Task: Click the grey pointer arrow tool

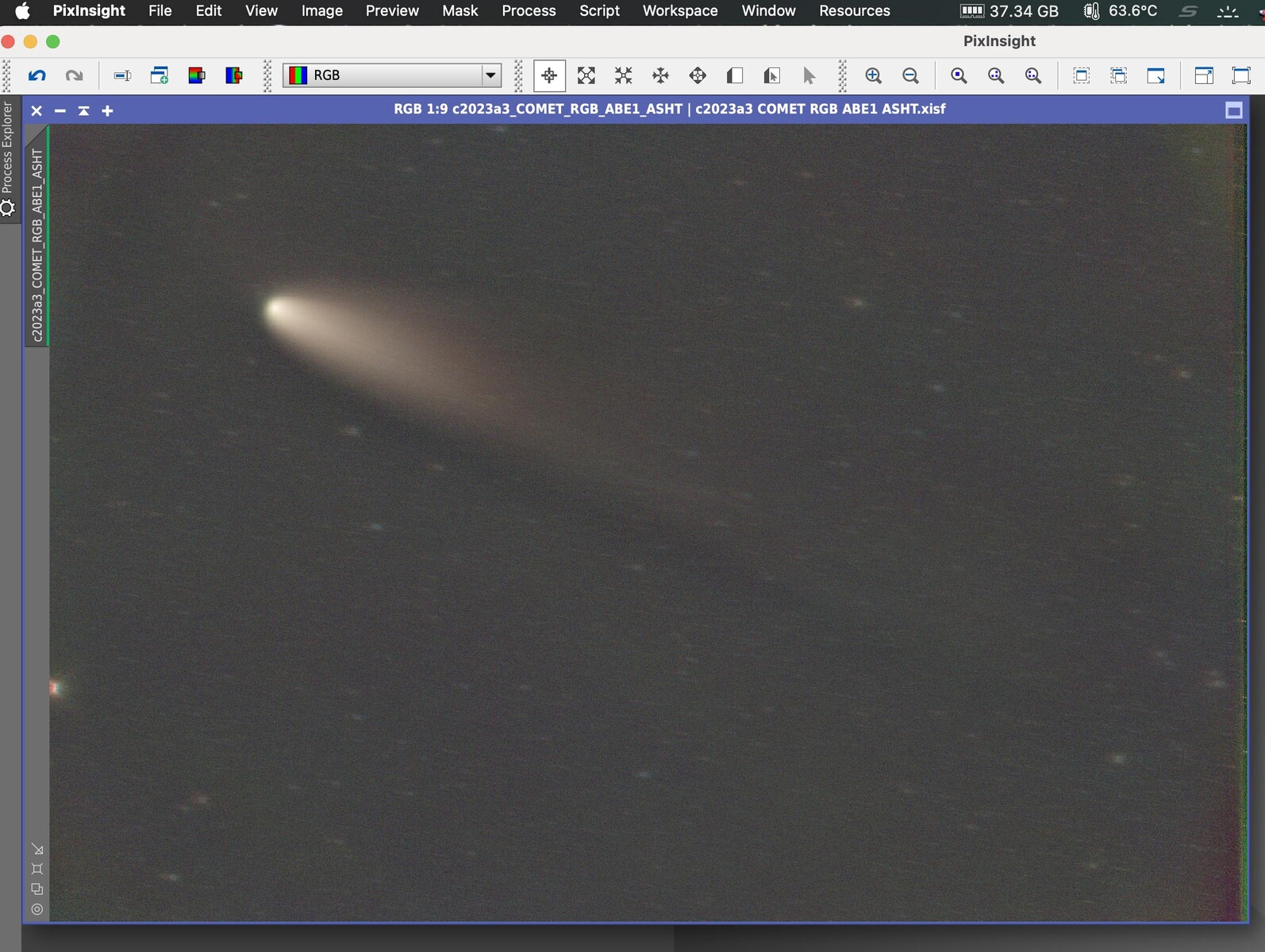Action: 809,75
